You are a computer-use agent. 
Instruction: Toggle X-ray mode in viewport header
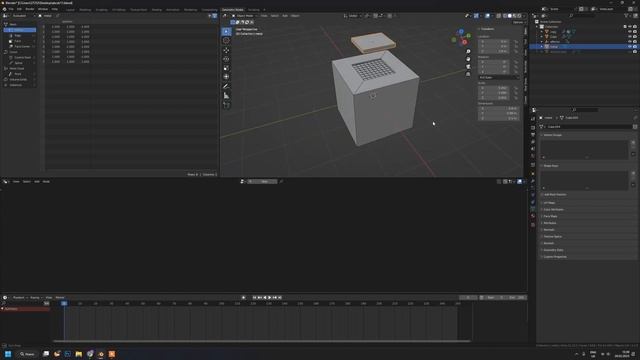point(498,16)
